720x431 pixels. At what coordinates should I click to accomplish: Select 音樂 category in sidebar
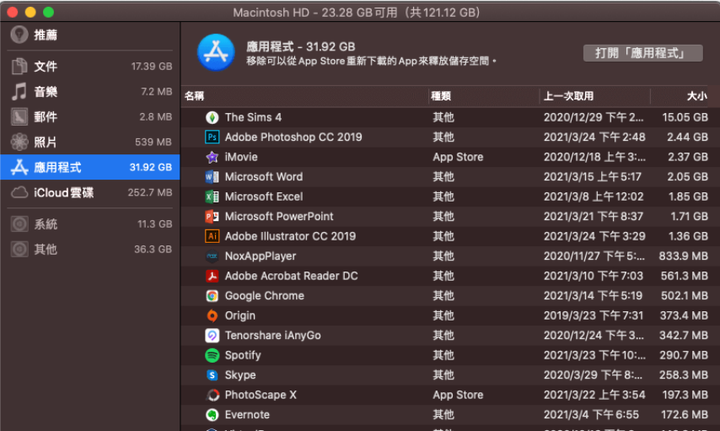[x=90, y=92]
